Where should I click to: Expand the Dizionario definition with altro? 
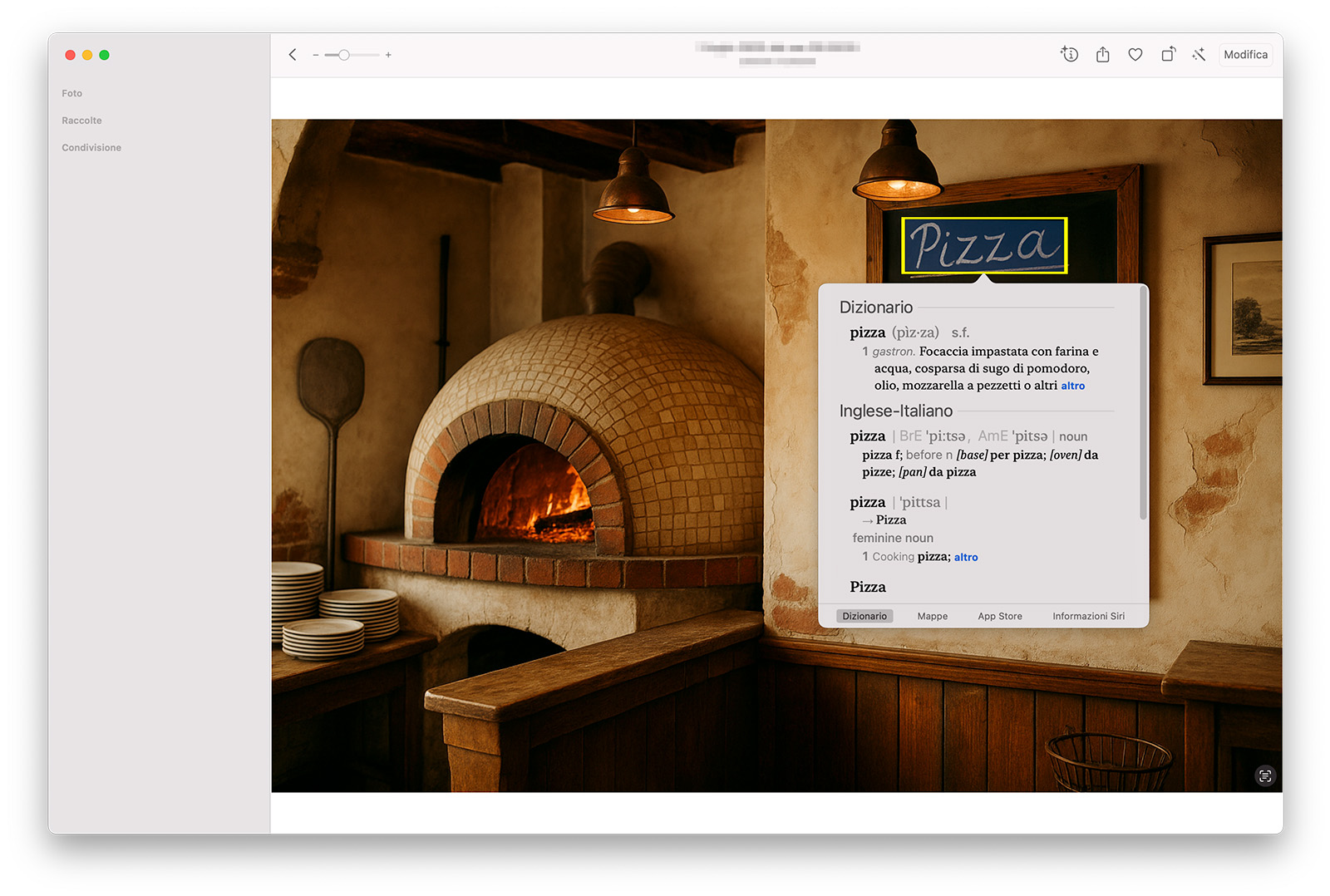pos(1072,386)
